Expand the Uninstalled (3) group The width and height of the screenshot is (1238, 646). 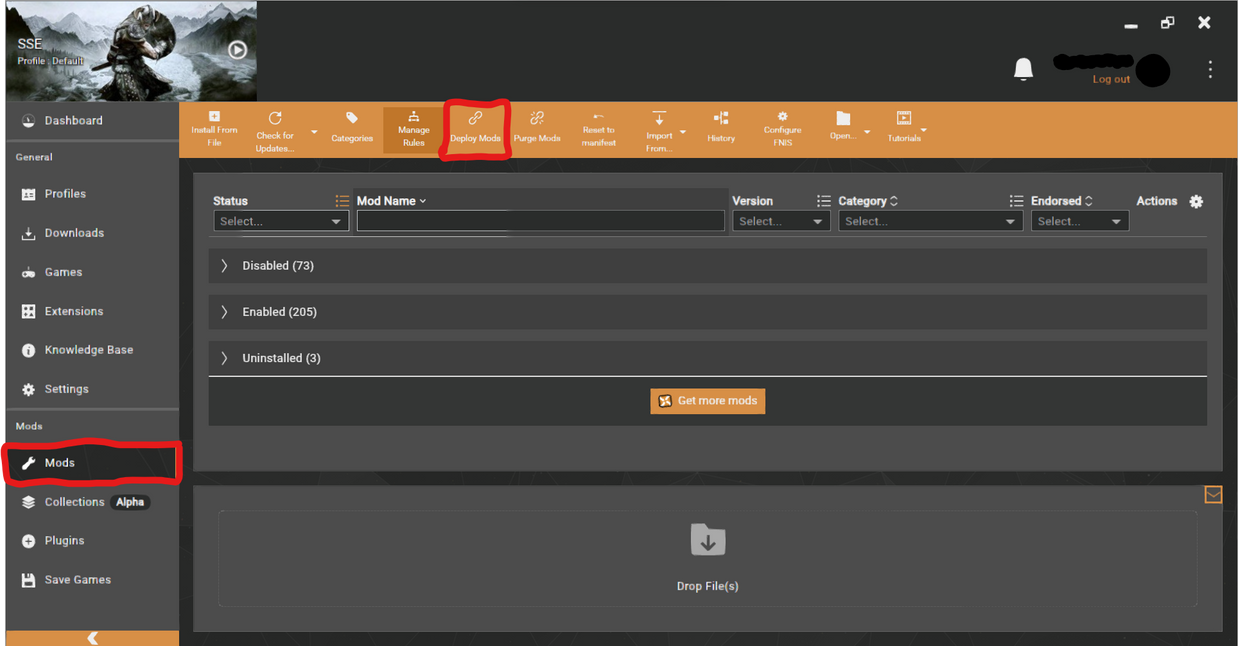(x=707, y=358)
